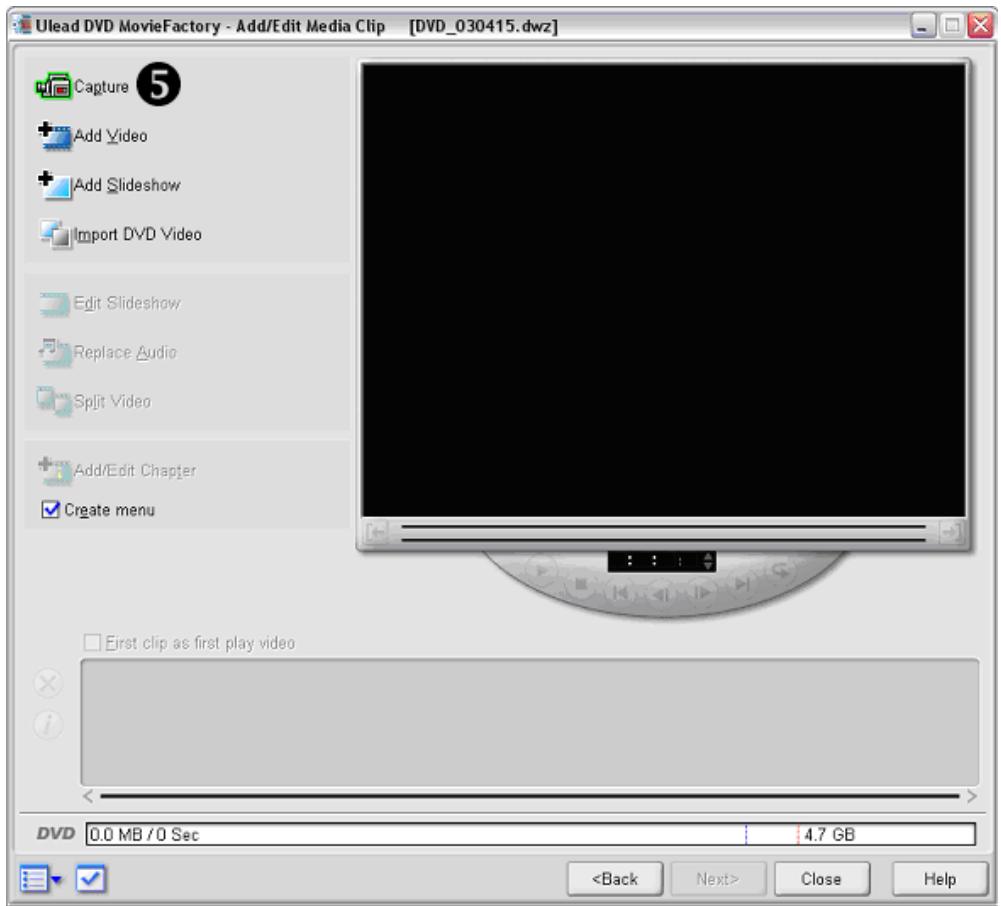This screenshot has width=1001, height=906.
Task: Open the settings list dropdown icon
Action: pos(40,879)
